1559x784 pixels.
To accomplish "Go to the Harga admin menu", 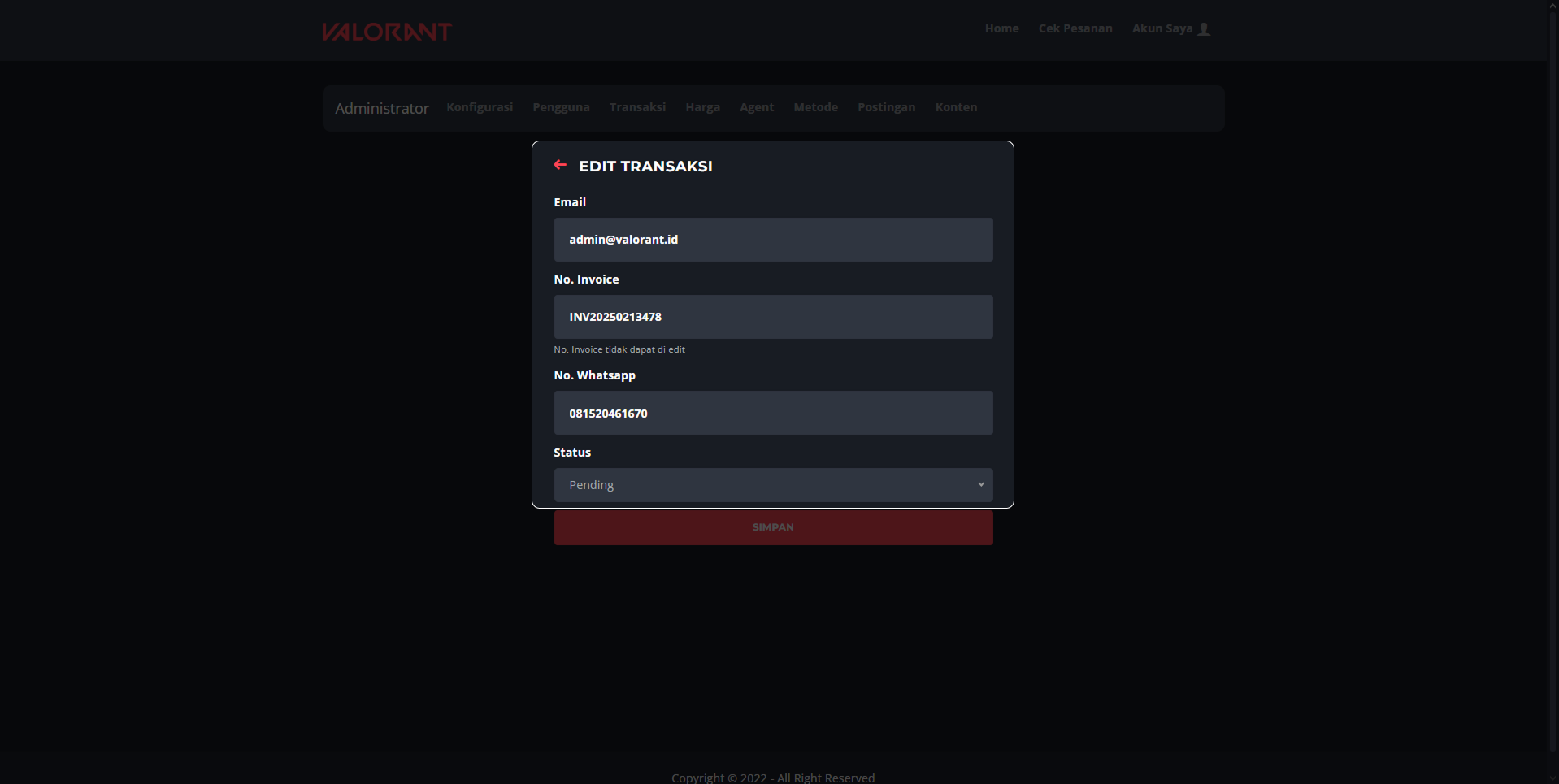I will (702, 107).
